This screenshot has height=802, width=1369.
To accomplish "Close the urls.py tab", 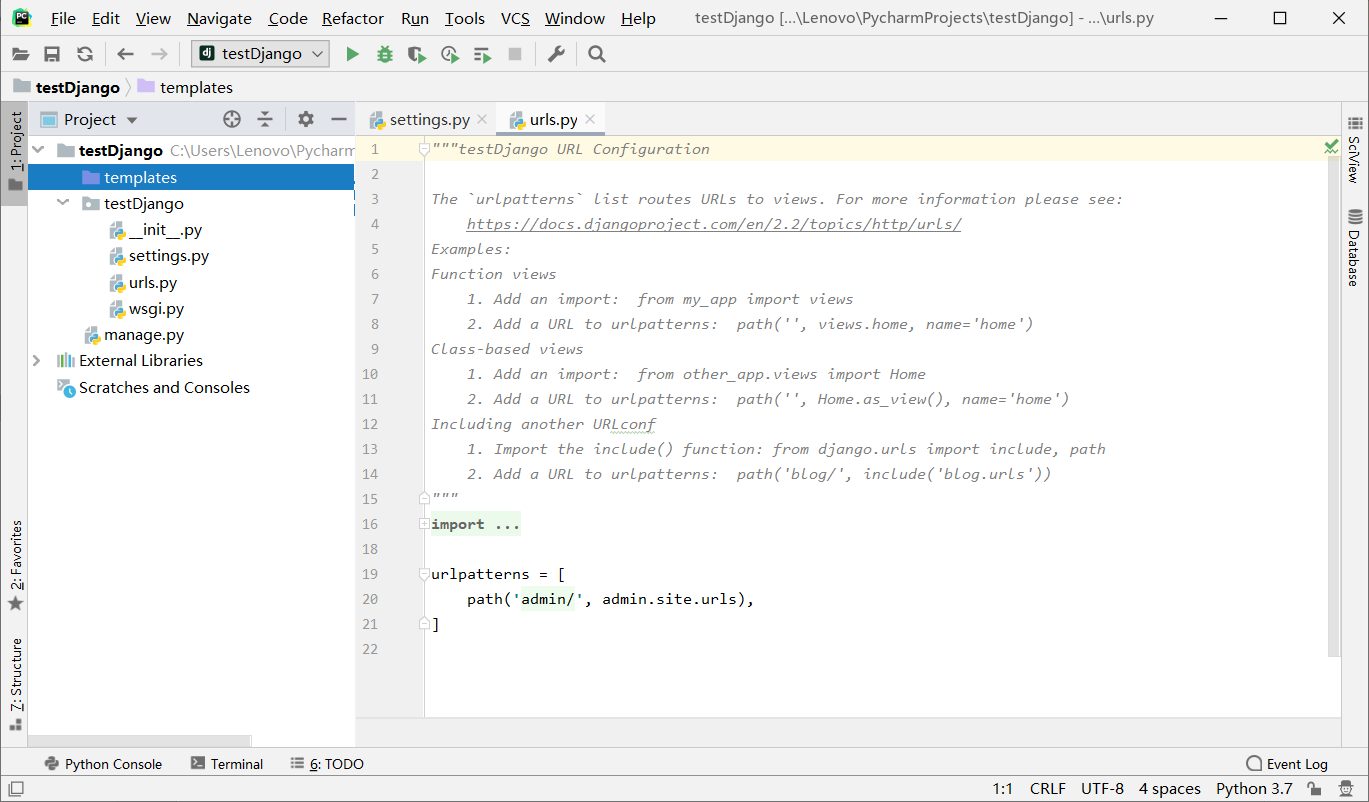I will point(590,119).
